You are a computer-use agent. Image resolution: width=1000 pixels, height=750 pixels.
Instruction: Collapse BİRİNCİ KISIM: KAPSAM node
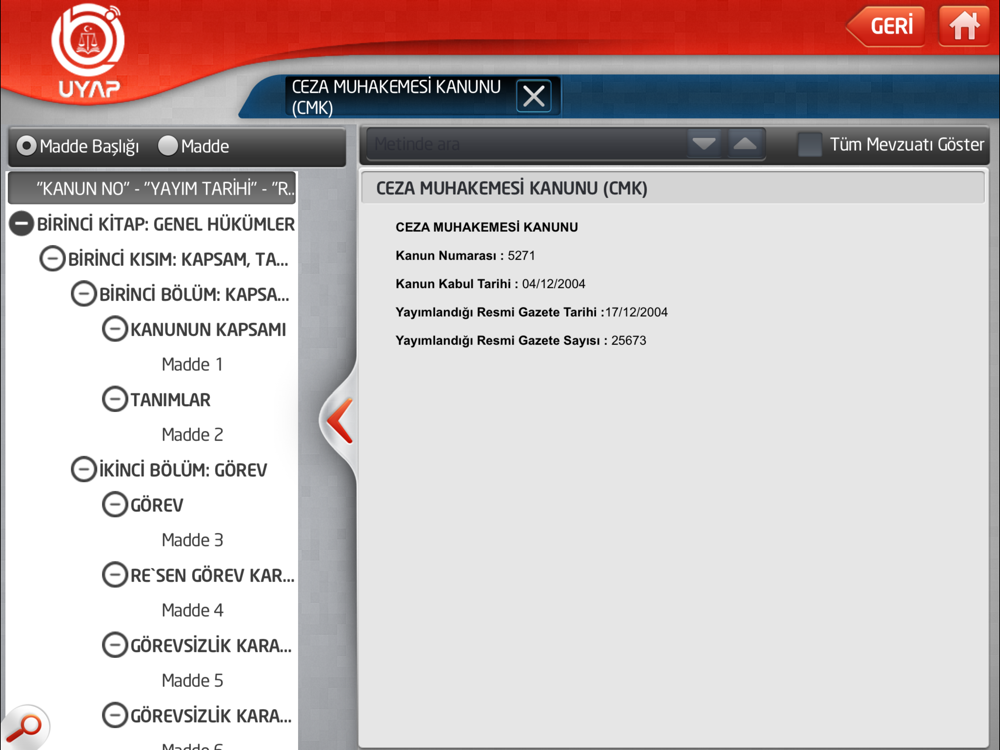coord(52,259)
